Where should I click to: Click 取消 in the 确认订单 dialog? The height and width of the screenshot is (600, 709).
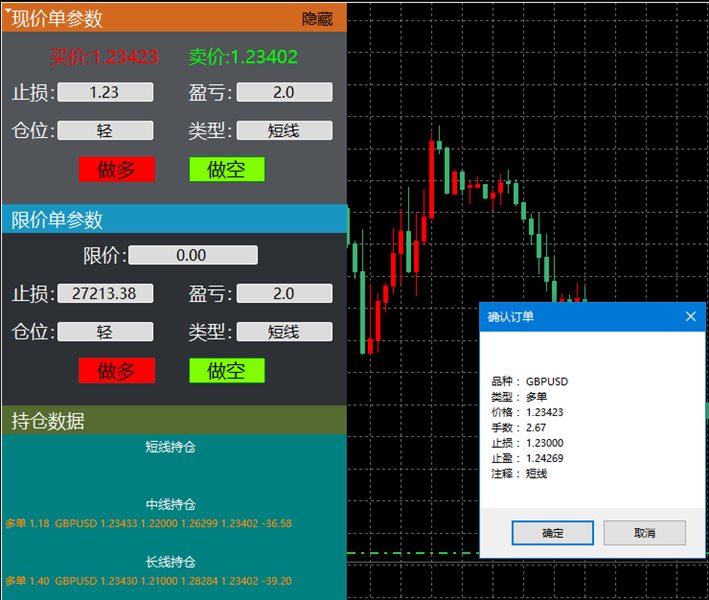(x=644, y=533)
